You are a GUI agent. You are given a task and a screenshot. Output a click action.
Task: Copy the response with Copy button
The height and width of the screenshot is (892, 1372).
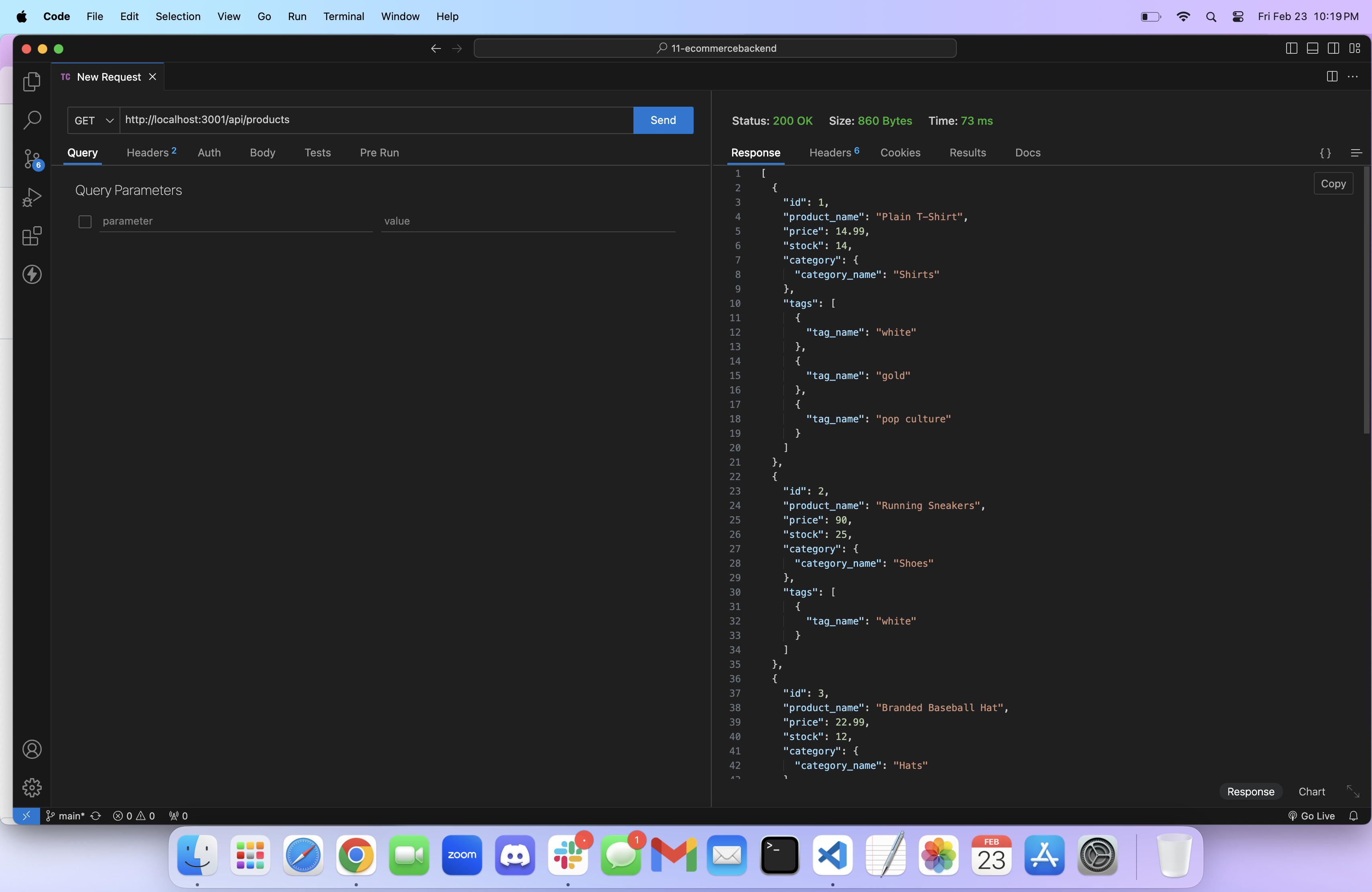click(1333, 184)
